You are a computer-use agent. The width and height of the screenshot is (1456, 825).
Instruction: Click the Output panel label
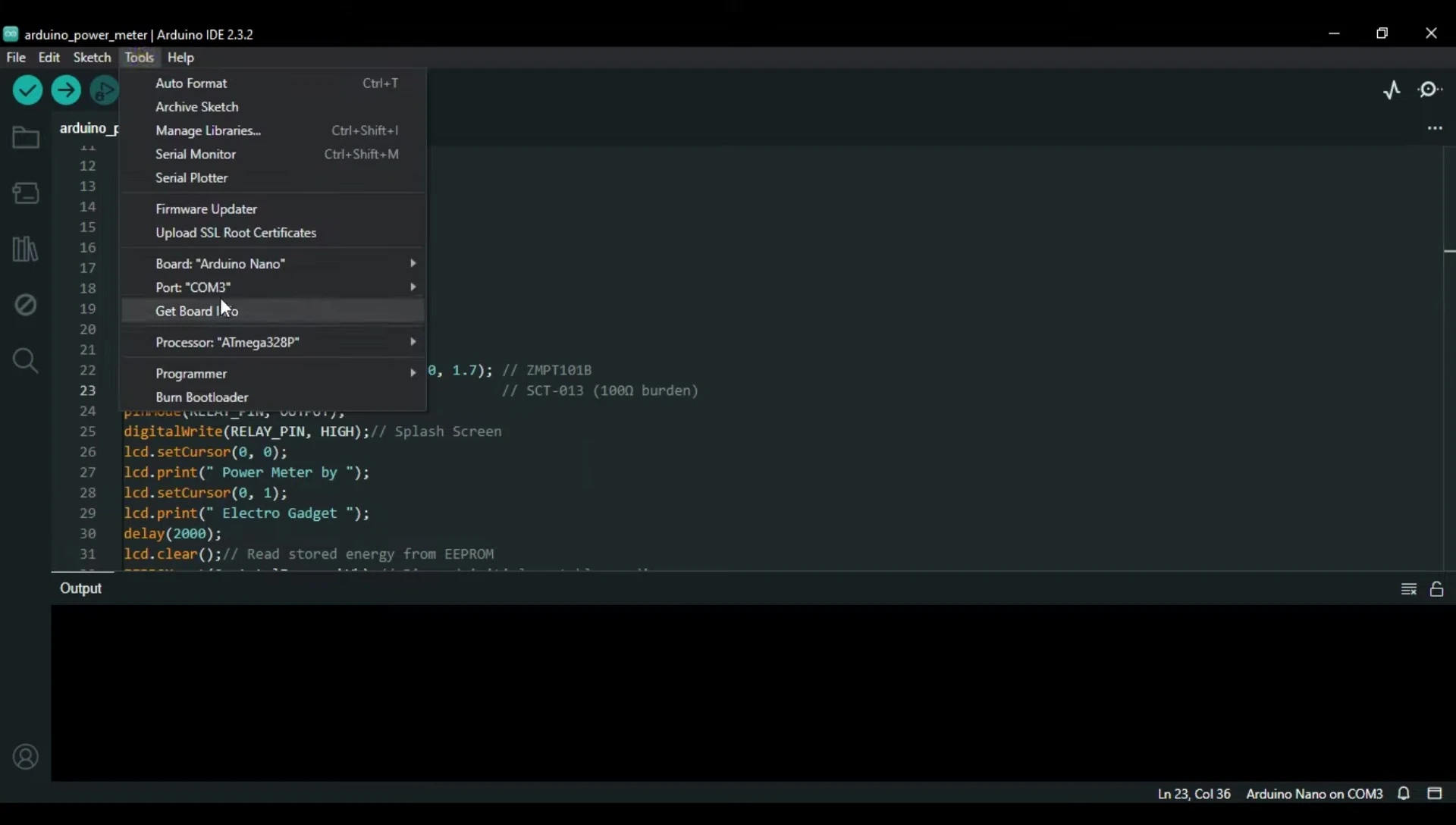(80, 588)
